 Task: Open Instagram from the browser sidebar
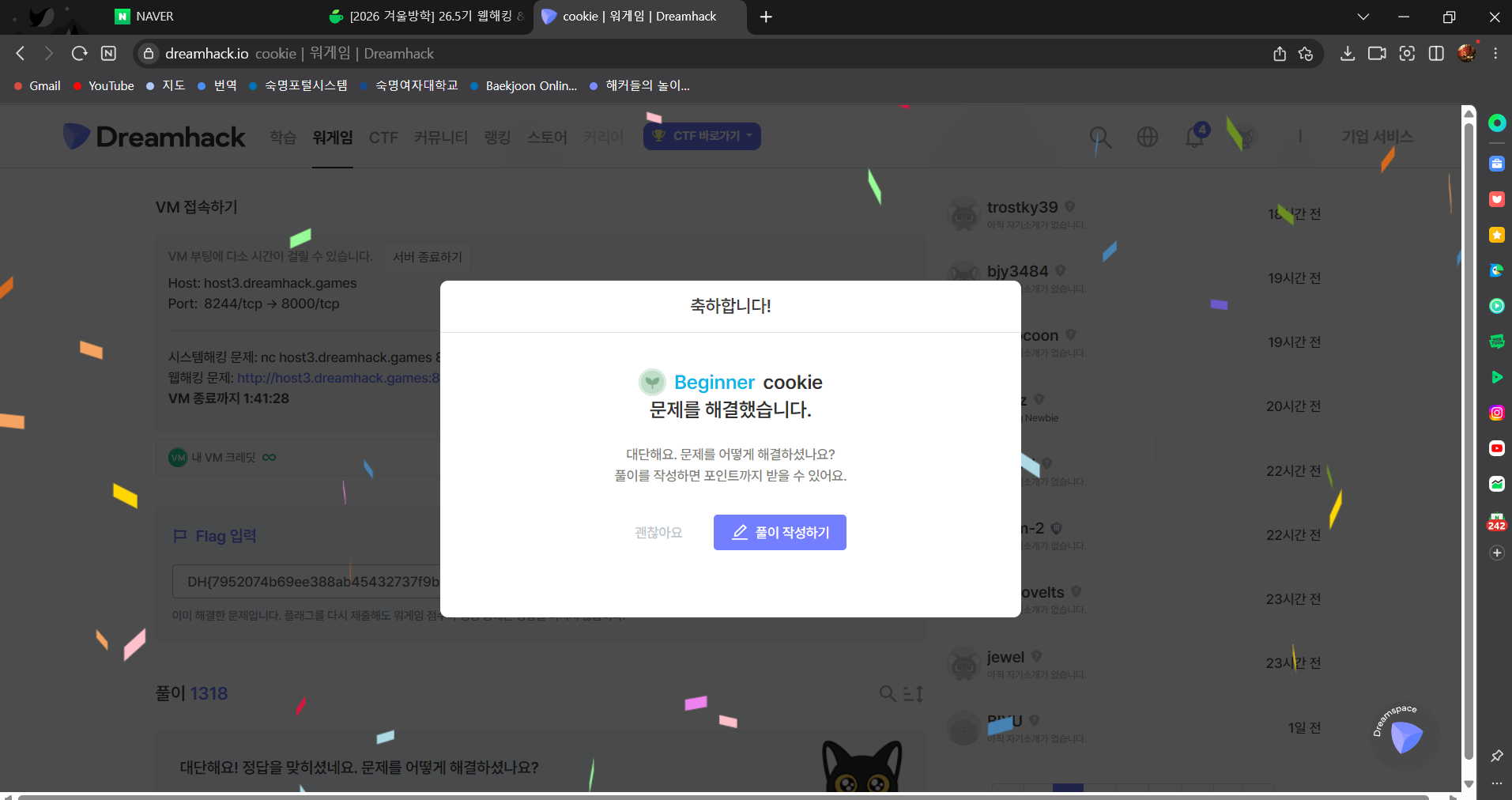[x=1496, y=412]
